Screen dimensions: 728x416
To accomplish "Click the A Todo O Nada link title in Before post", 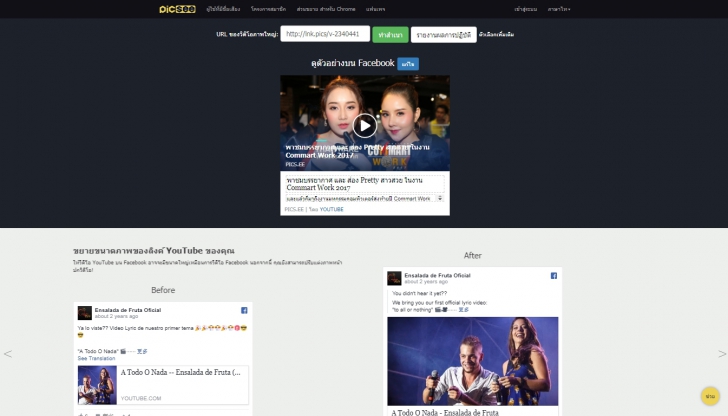I will click(x=181, y=372).
